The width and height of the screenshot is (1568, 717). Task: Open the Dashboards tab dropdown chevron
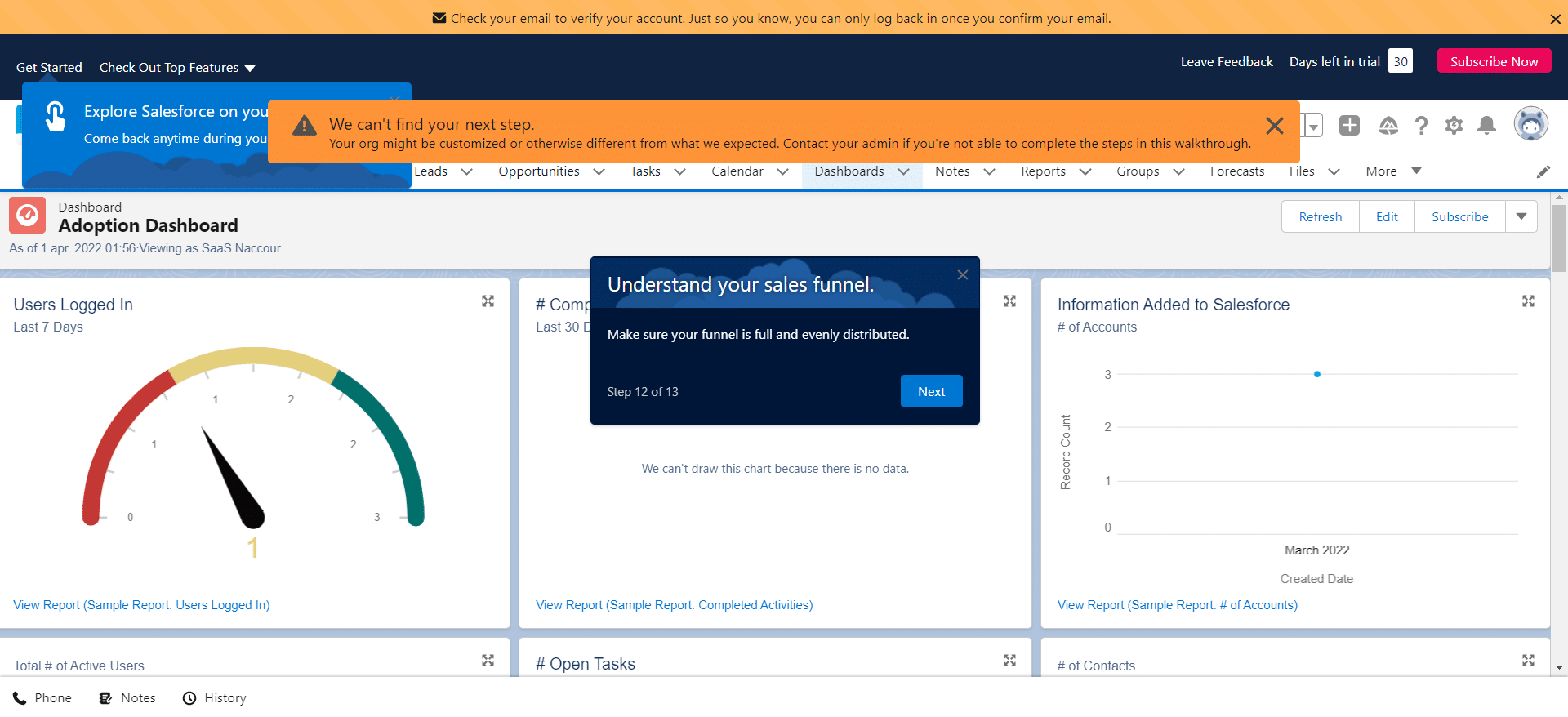coord(903,171)
